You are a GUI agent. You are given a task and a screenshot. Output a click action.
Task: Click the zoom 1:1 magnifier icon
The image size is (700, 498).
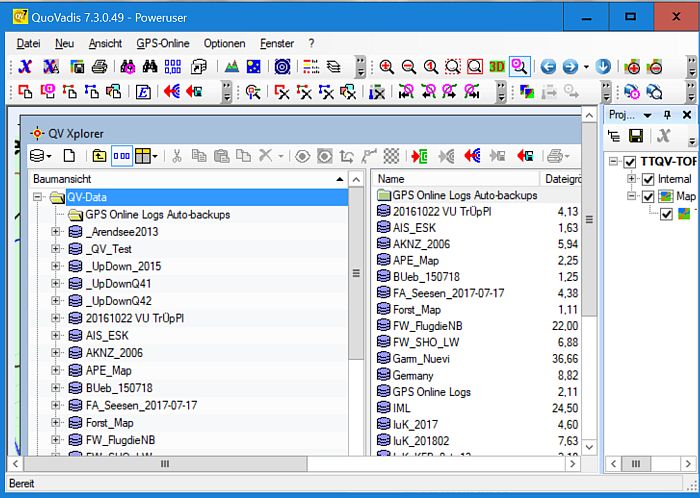click(x=430, y=67)
